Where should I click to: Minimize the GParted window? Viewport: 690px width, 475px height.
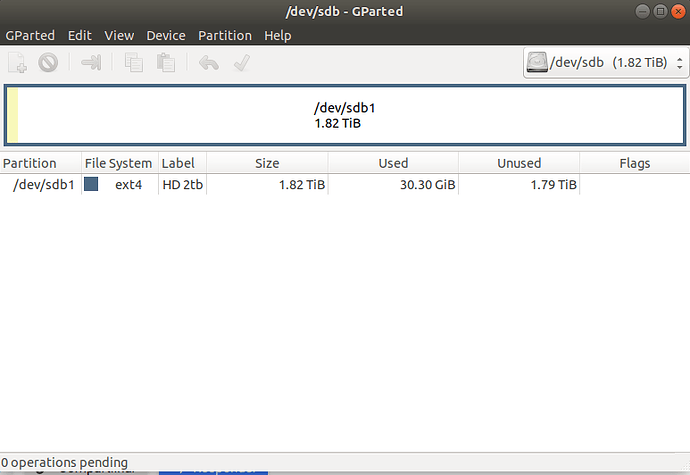tap(642, 11)
